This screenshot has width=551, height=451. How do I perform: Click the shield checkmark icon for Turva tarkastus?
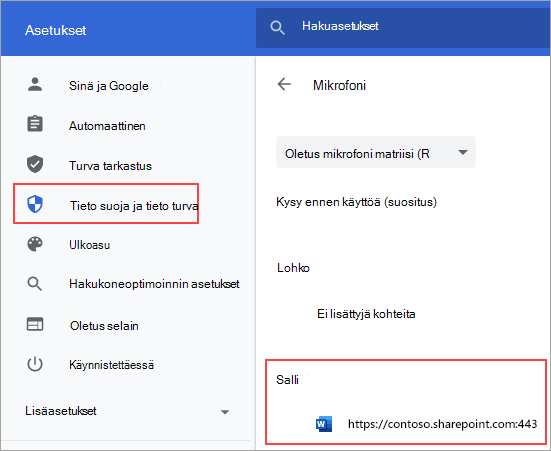point(35,164)
